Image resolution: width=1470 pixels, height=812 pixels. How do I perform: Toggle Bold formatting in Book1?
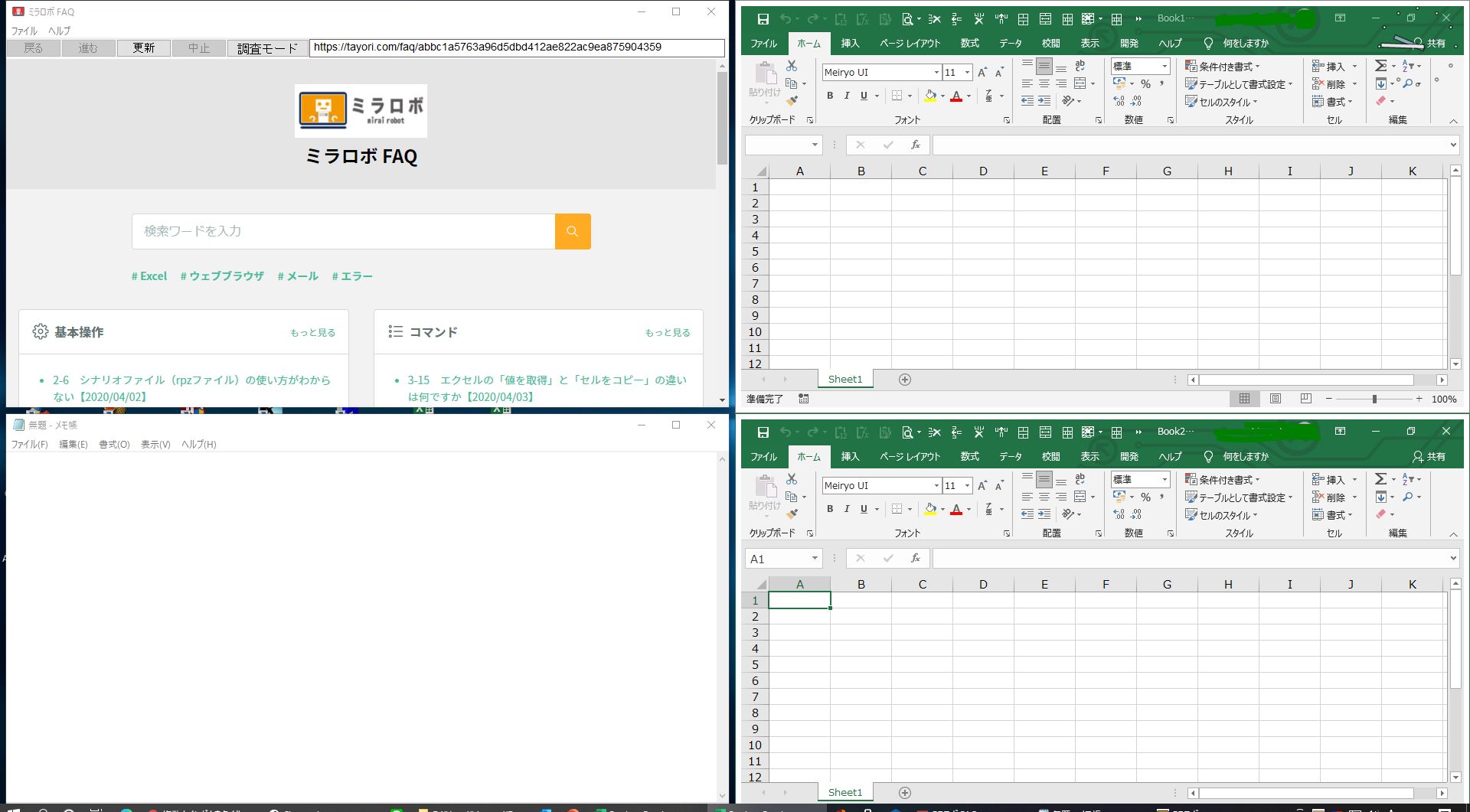[830, 96]
